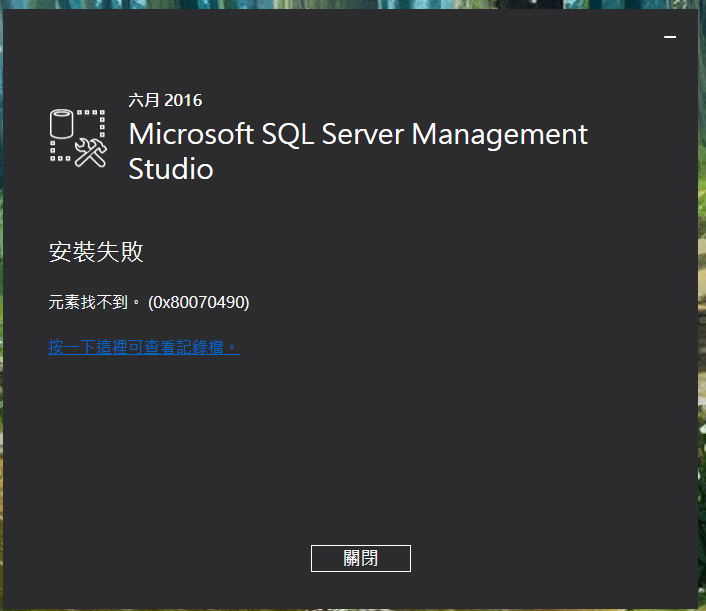The height and width of the screenshot is (611, 706).
Task: Click the 關閉 (Close) button
Action: click(x=361, y=558)
